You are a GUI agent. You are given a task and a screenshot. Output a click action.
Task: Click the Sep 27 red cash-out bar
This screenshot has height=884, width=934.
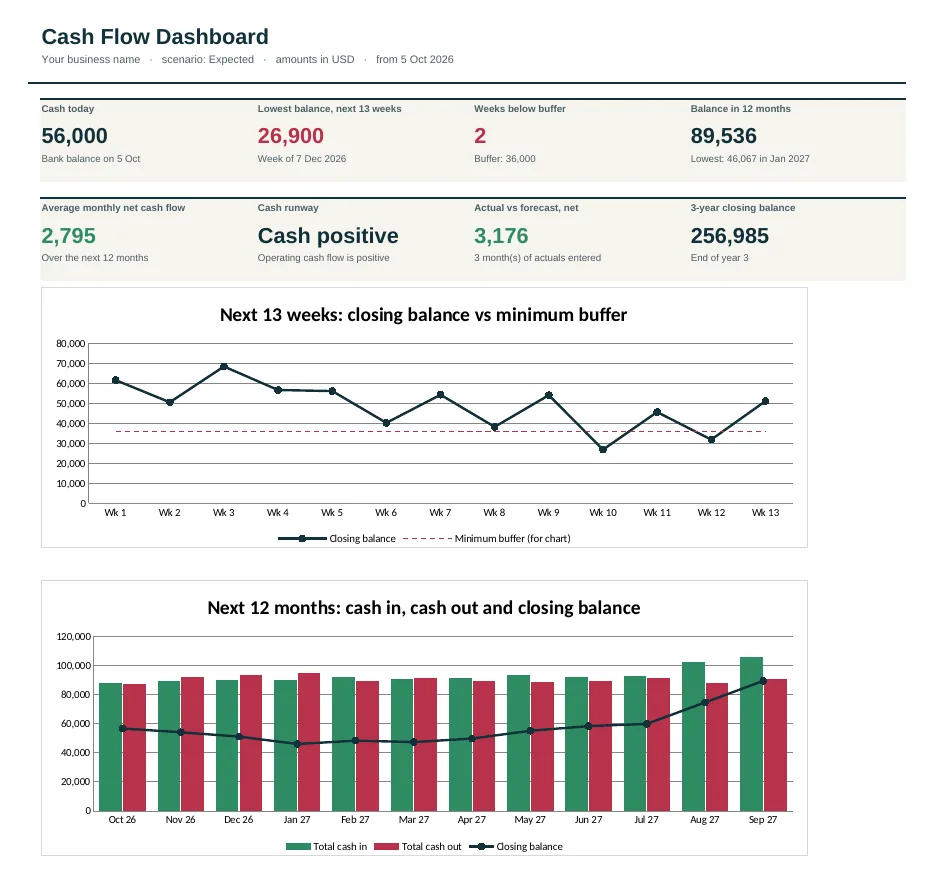point(775,745)
